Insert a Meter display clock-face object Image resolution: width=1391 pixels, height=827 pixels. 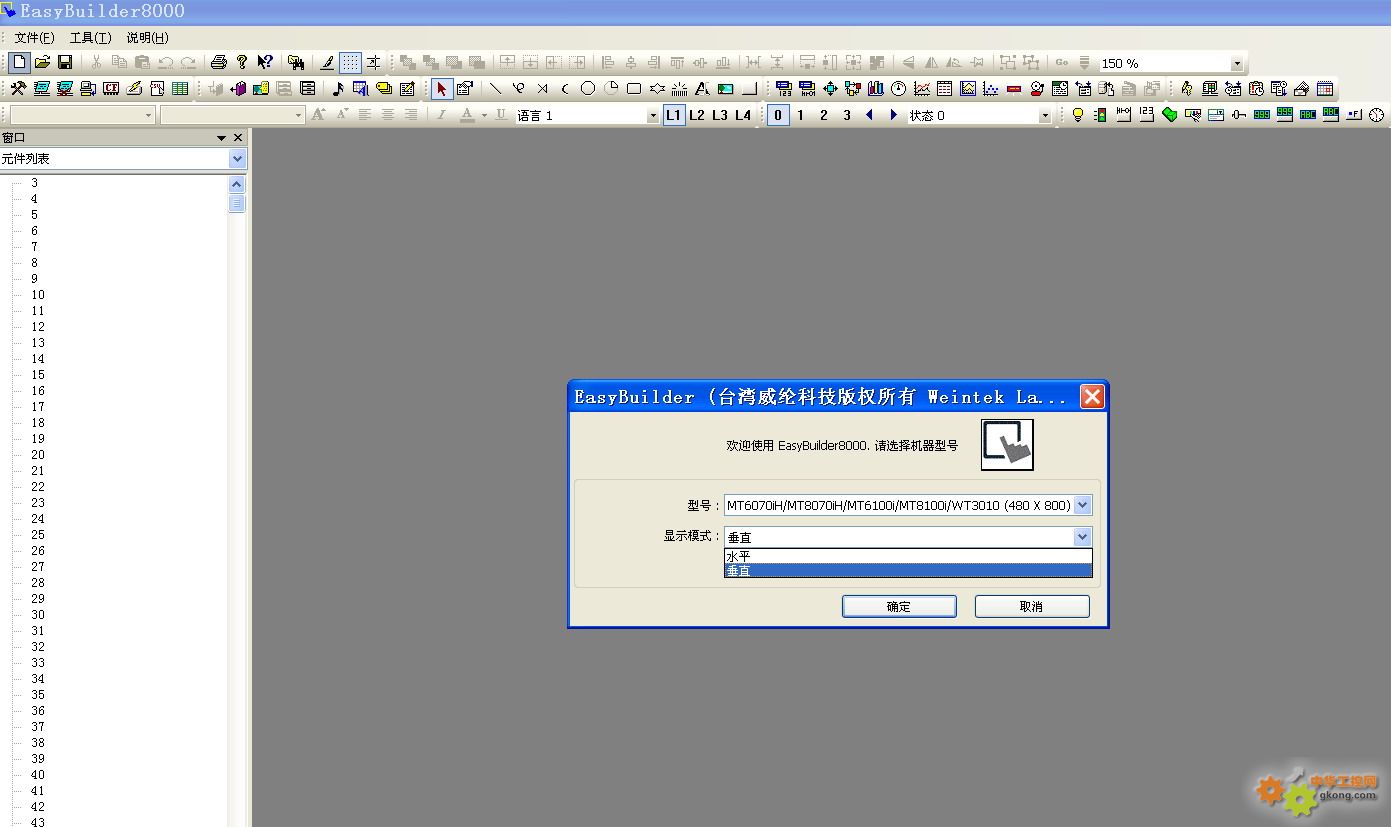[x=898, y=89]
